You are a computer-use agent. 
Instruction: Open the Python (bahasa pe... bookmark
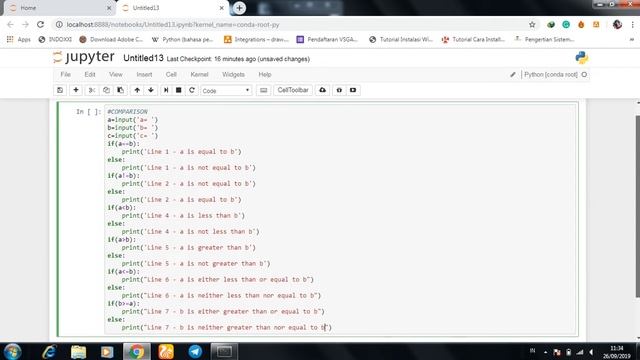click(x=182, y=40)
